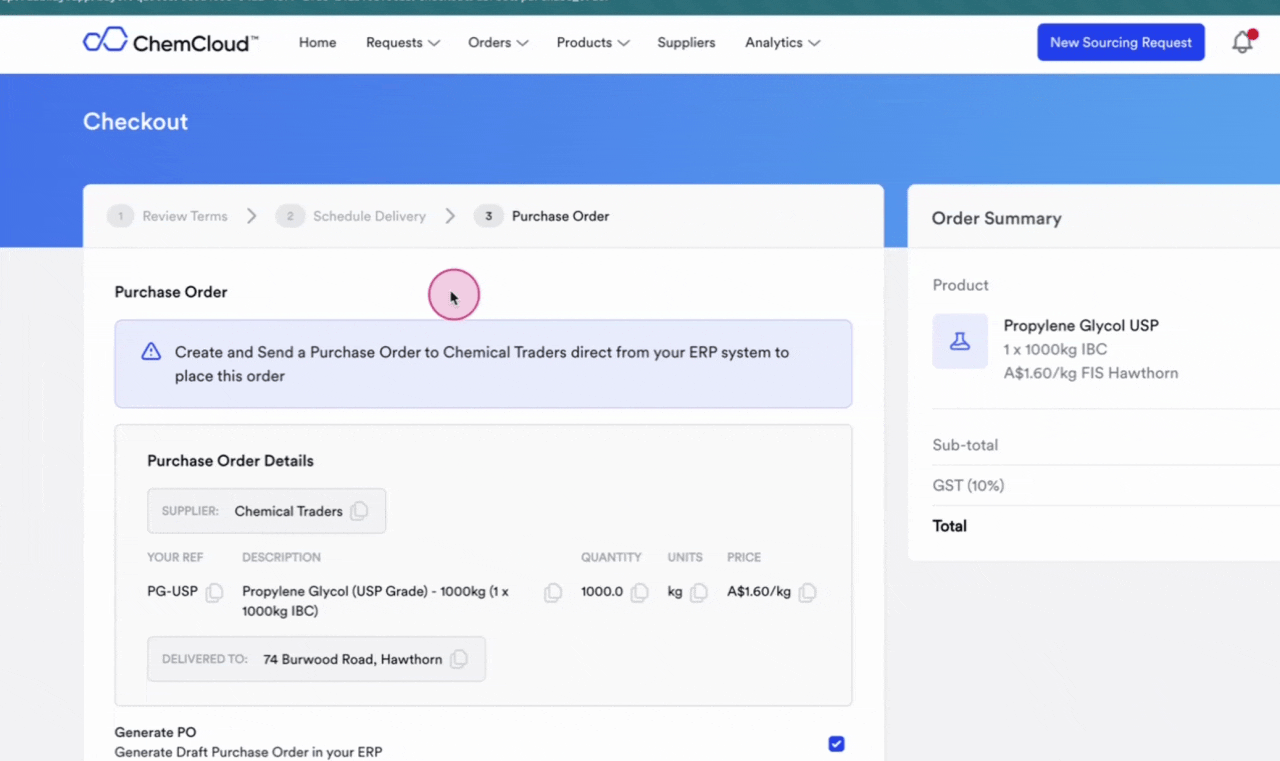
Task: Open the Suppliers page
Action: [x=686, y=43]
